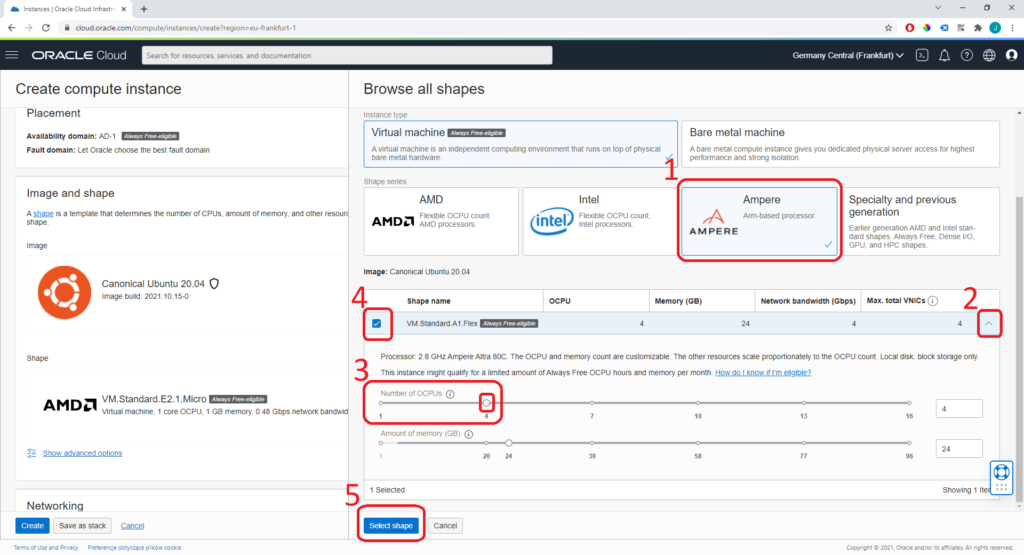Open the announcements bell icon
This screenshot has width=1024, height=555.
click(x=944, y=56)
